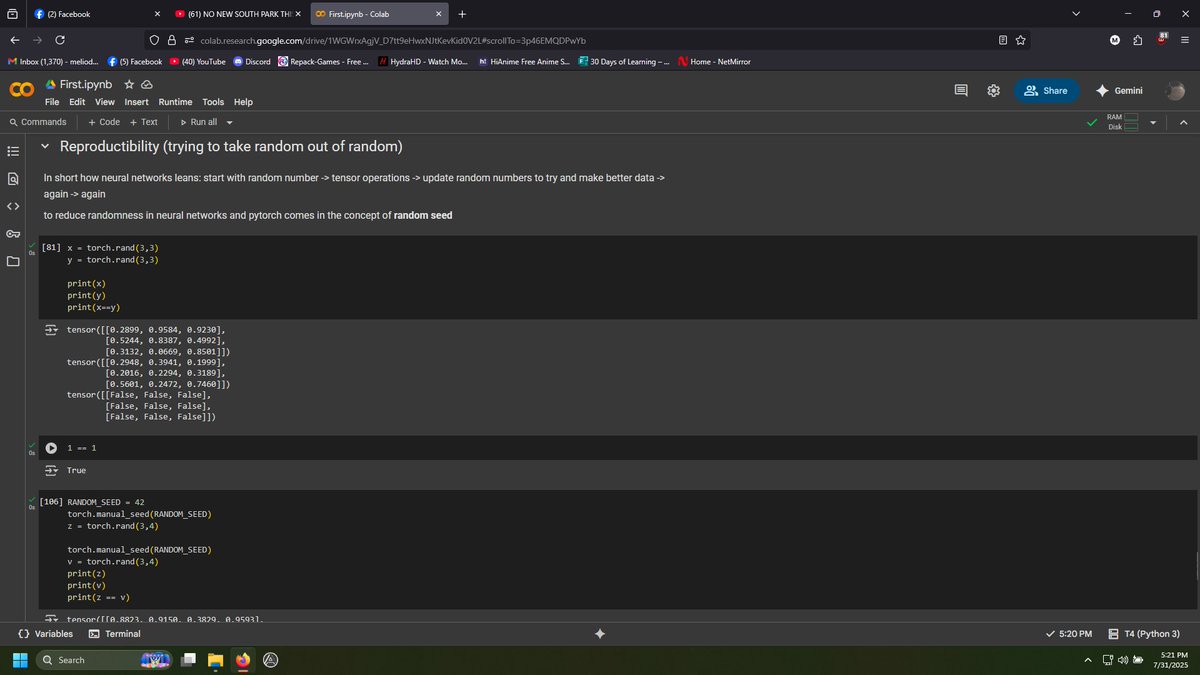
Task: Switch to the South Park YouTube tab
Action: coord(237,14)
